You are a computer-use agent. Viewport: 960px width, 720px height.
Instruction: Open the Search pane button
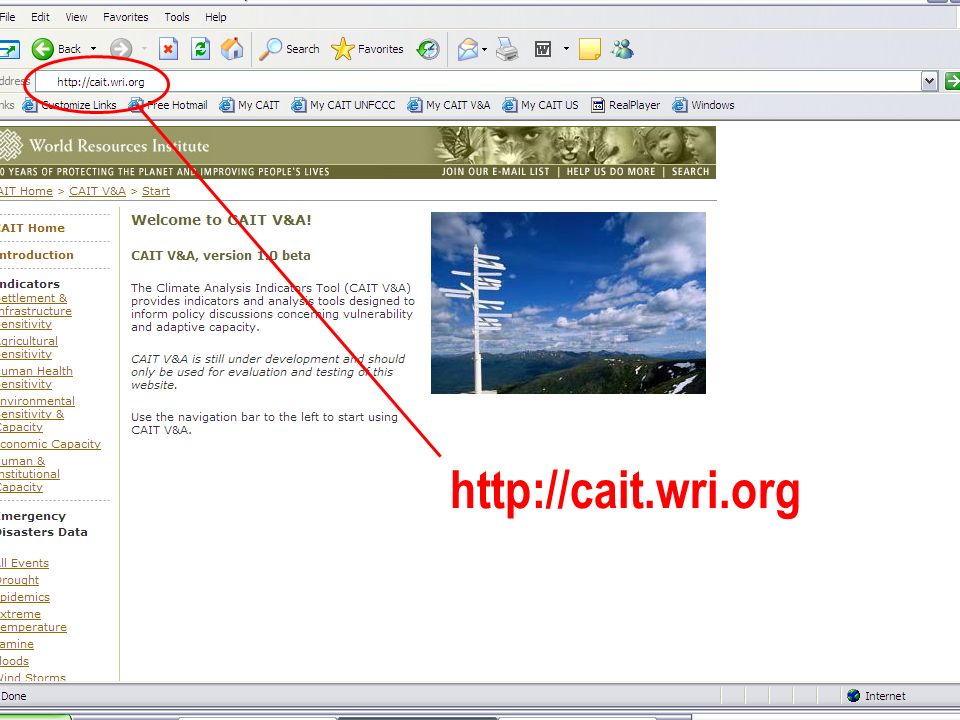tap(289, 49)
